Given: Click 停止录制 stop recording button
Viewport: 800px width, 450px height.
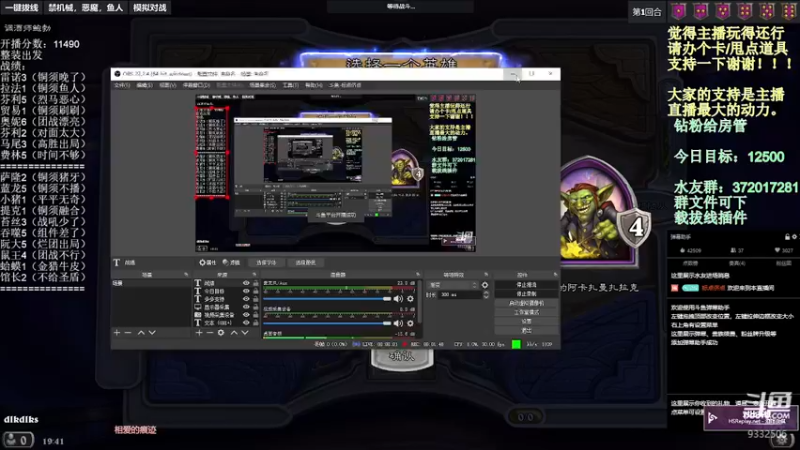Looking at the screenshot, I should coord(527,294).
